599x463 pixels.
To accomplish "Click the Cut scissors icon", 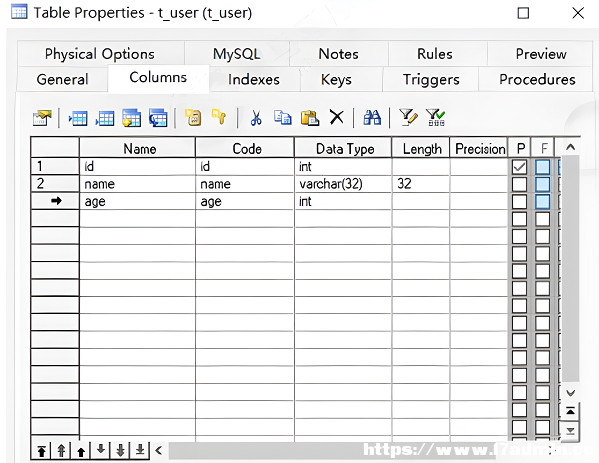I will [x=256, y=118].
